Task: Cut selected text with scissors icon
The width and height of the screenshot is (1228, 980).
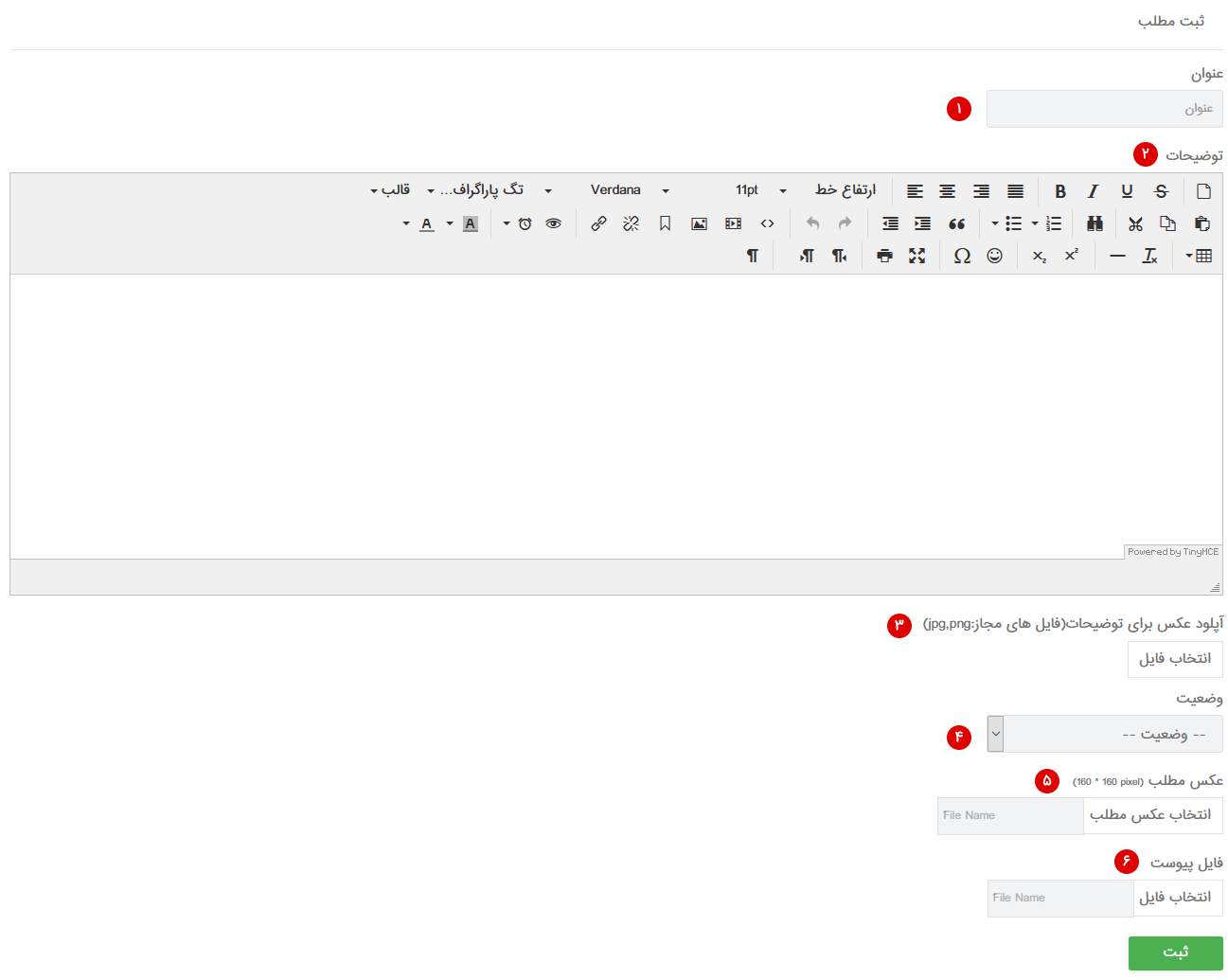Action: [1135, 223]
